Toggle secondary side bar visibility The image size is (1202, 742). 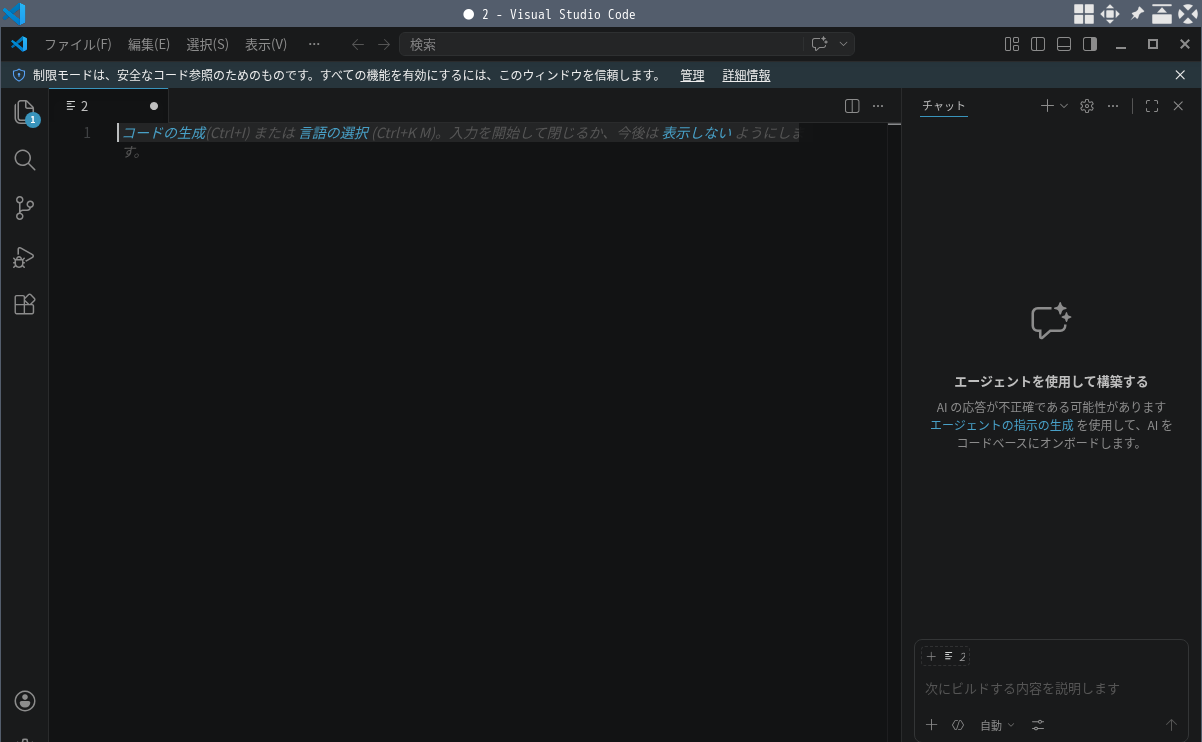click(1090, 44)
